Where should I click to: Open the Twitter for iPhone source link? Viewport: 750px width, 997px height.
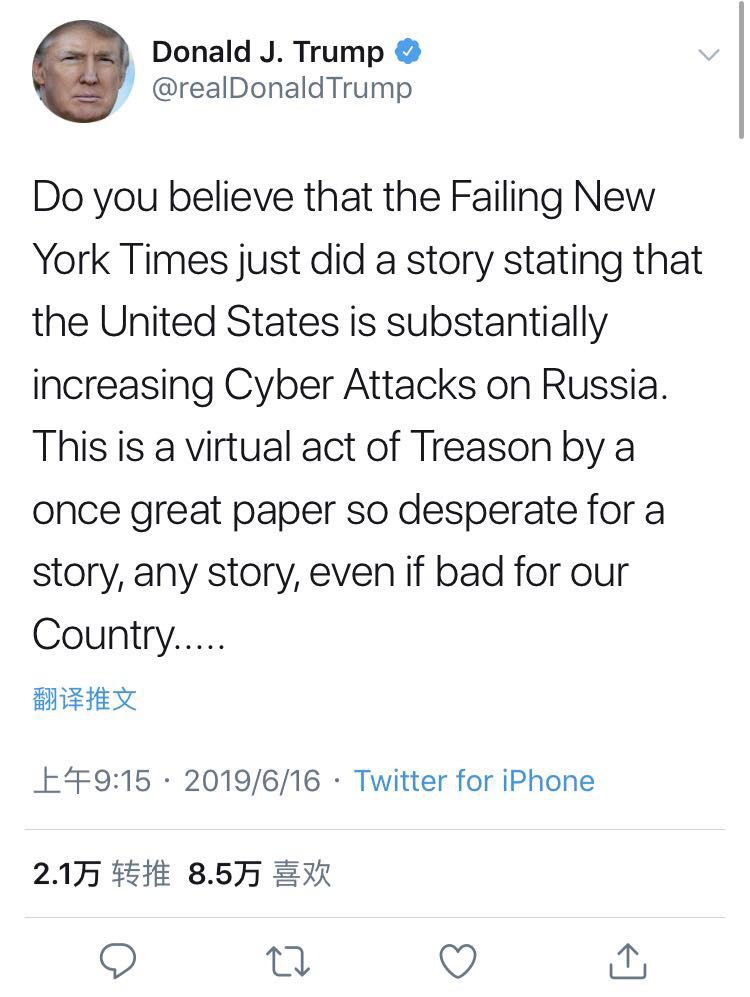pos(474,781)
